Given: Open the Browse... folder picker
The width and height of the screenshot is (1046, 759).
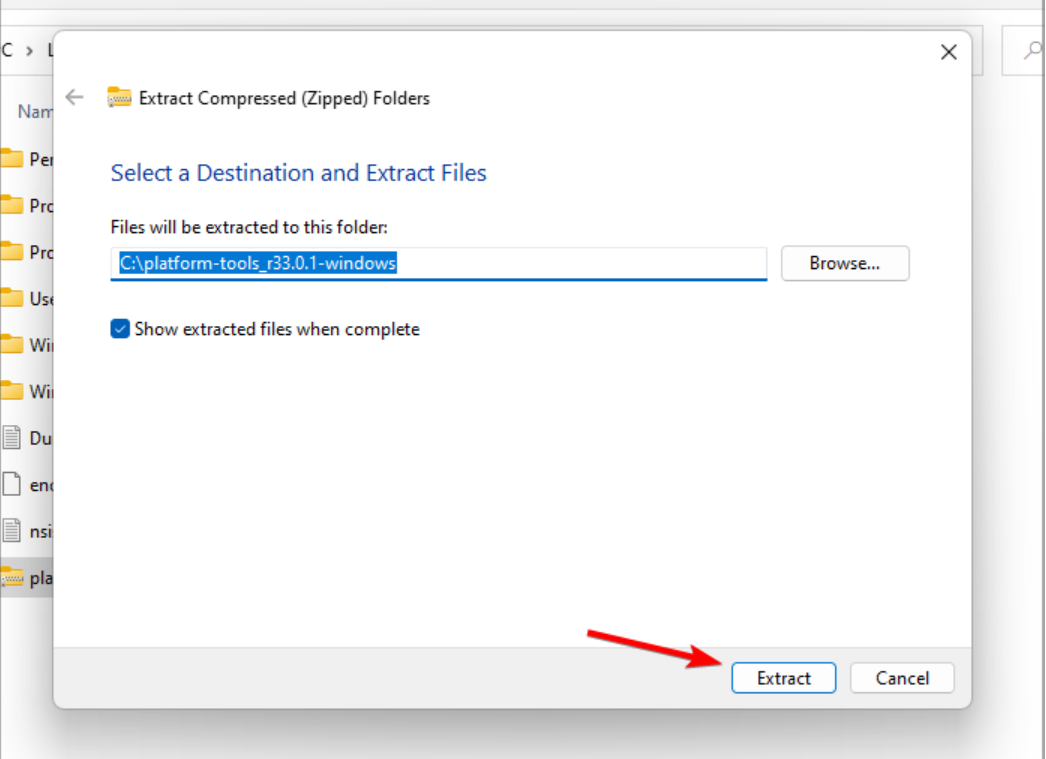Looking at the screenshot, I should pos(845,263).
